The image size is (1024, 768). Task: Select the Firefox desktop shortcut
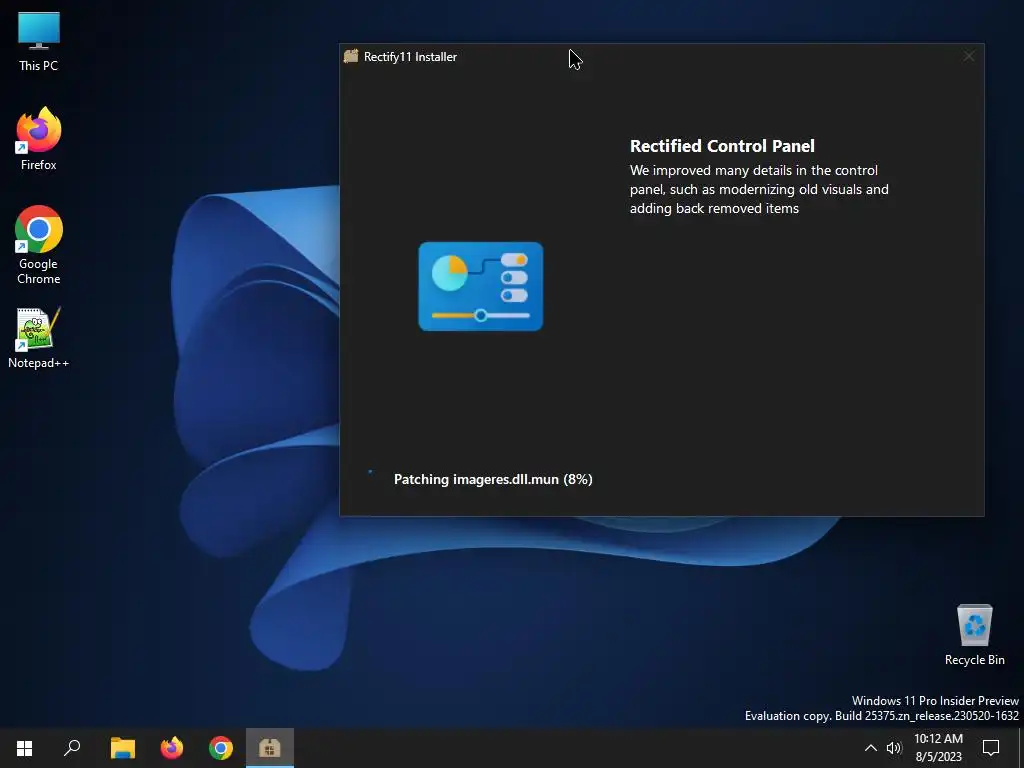coord(39,139)
